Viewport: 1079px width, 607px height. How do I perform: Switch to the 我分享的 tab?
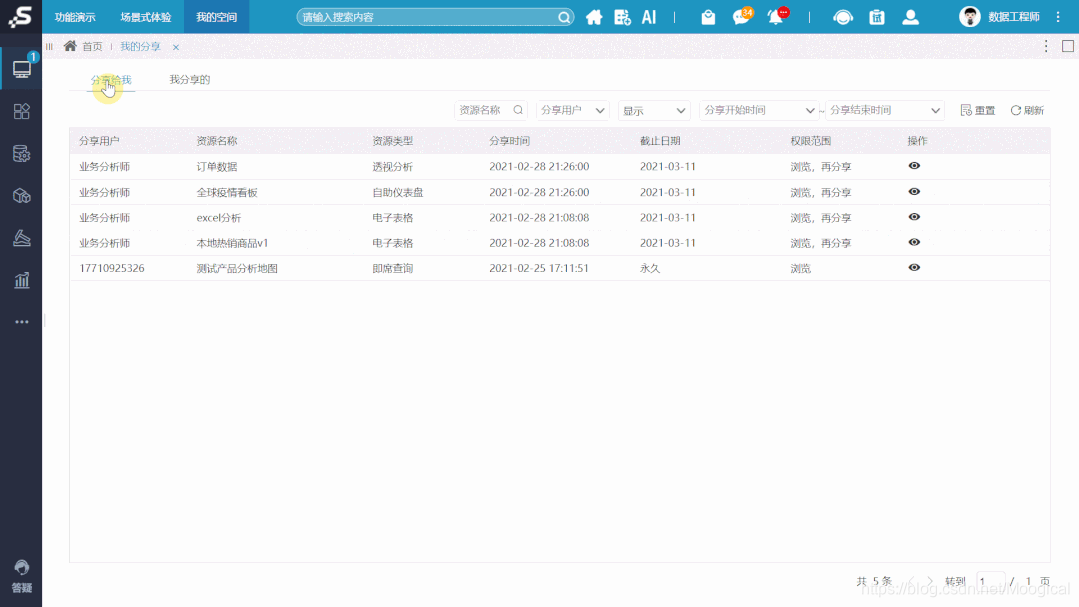190,80
